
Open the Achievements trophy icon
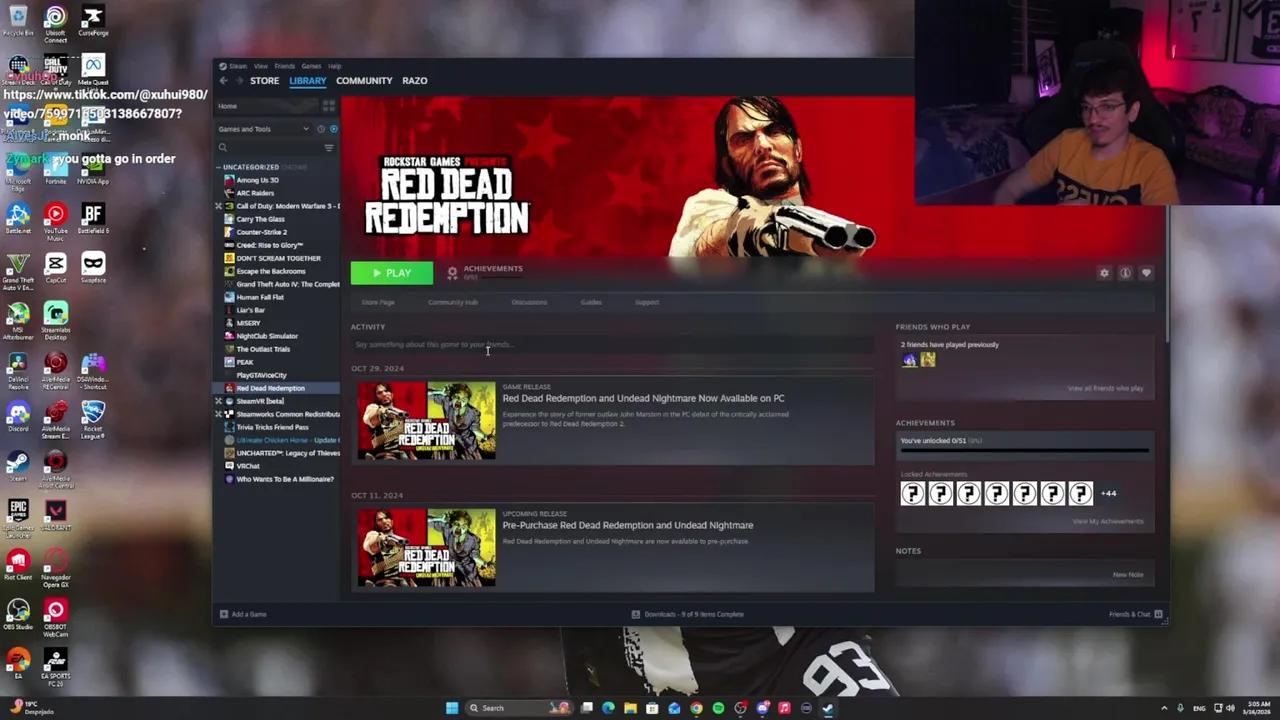pyautogui.click(x=452, y=272)
